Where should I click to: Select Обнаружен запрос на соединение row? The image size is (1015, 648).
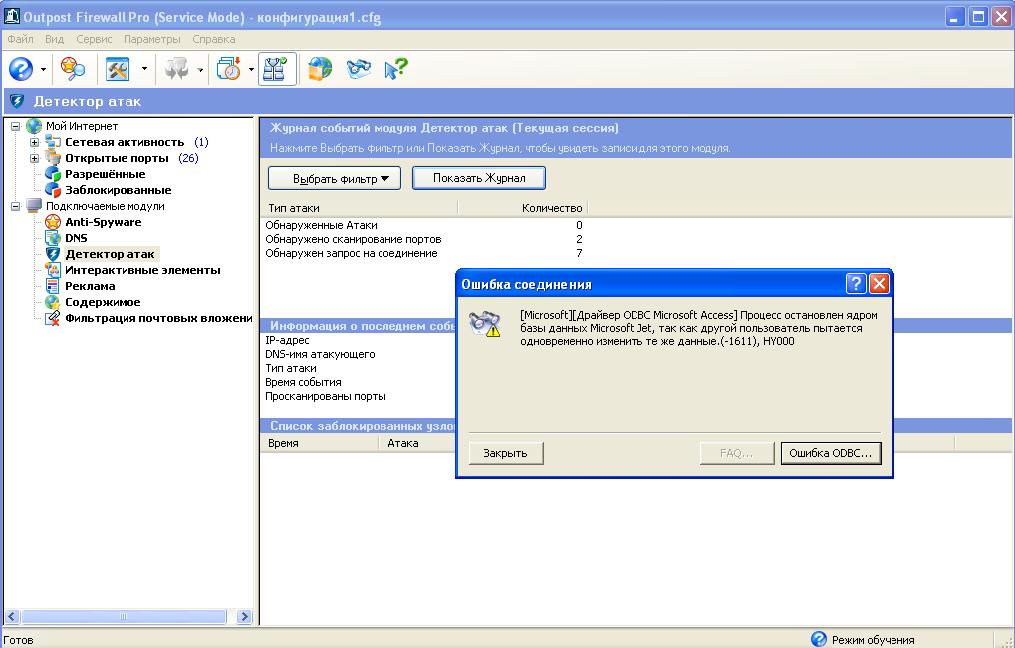(x=425, y=254)
